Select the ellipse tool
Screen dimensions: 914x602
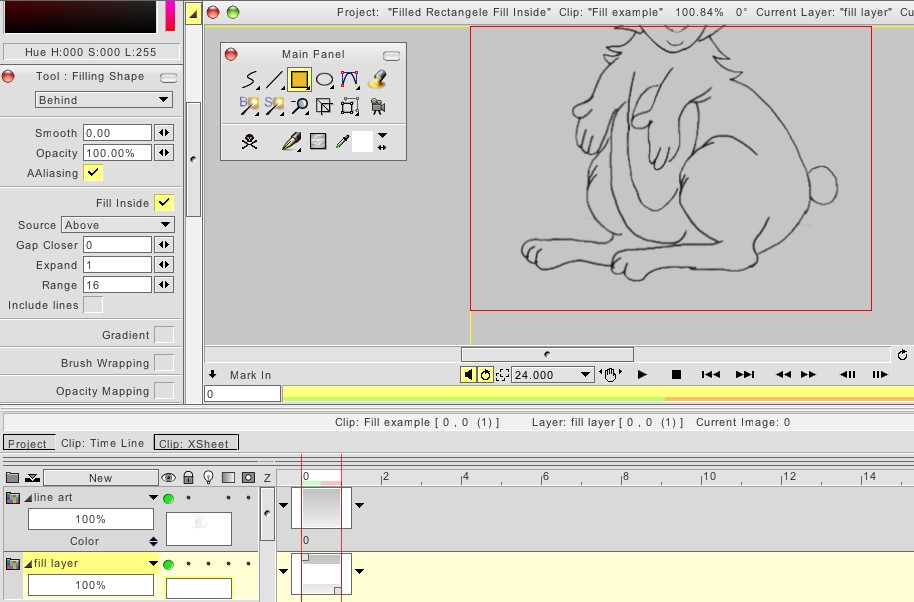tap(324, 79)
